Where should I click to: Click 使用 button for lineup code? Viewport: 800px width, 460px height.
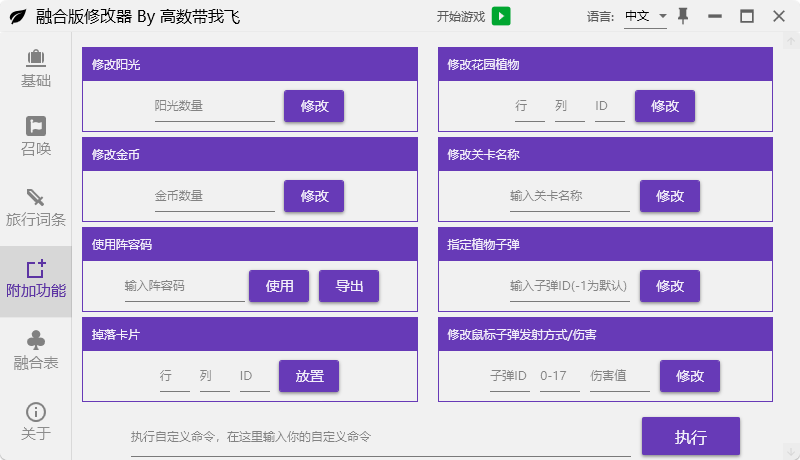click(x=279, y=286)
